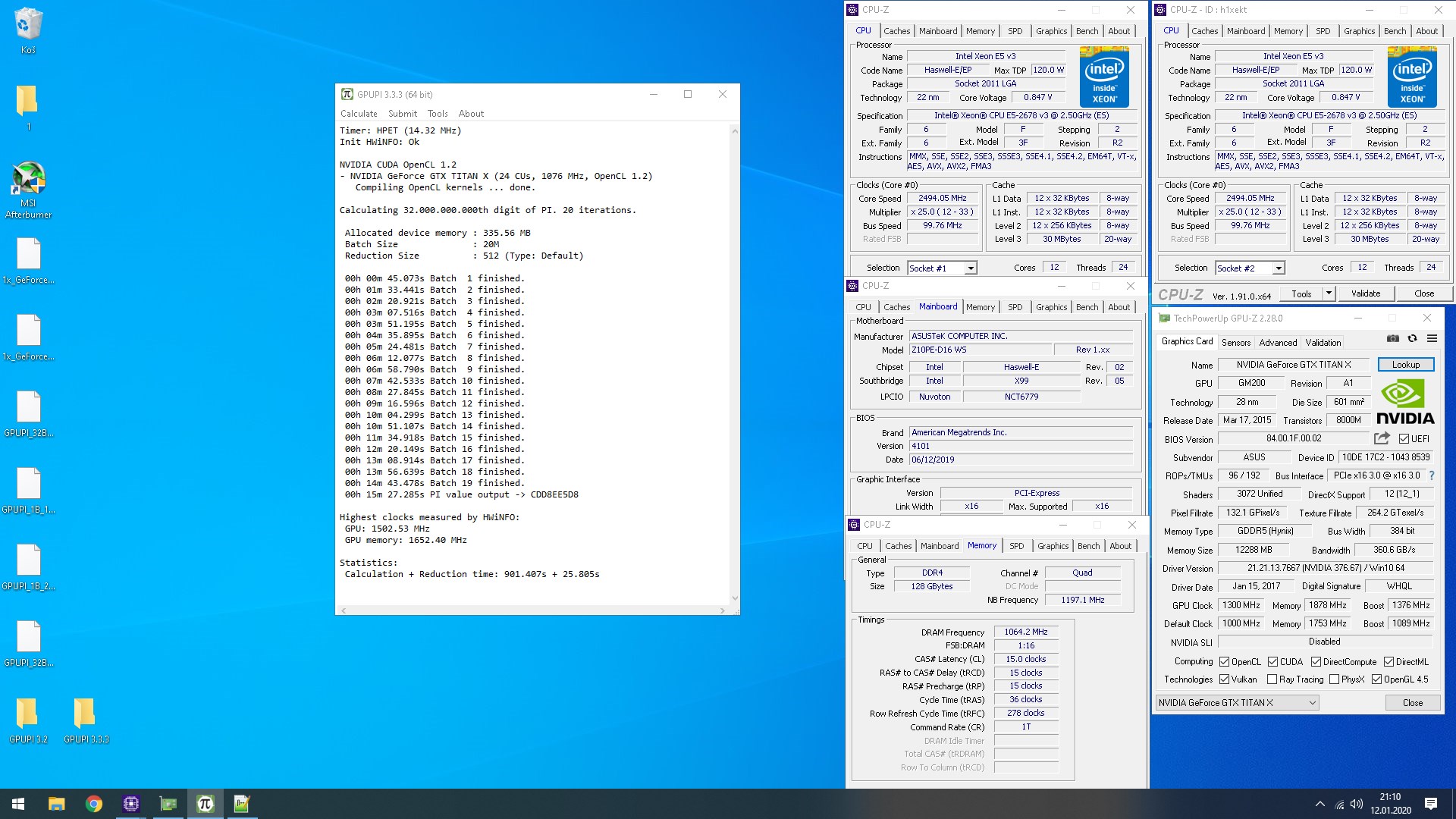Viewport: 1456px width, 819px height.
Task: Toggle the UEFI checkbox in GPU-Z
Action: tap(1404, 439)
